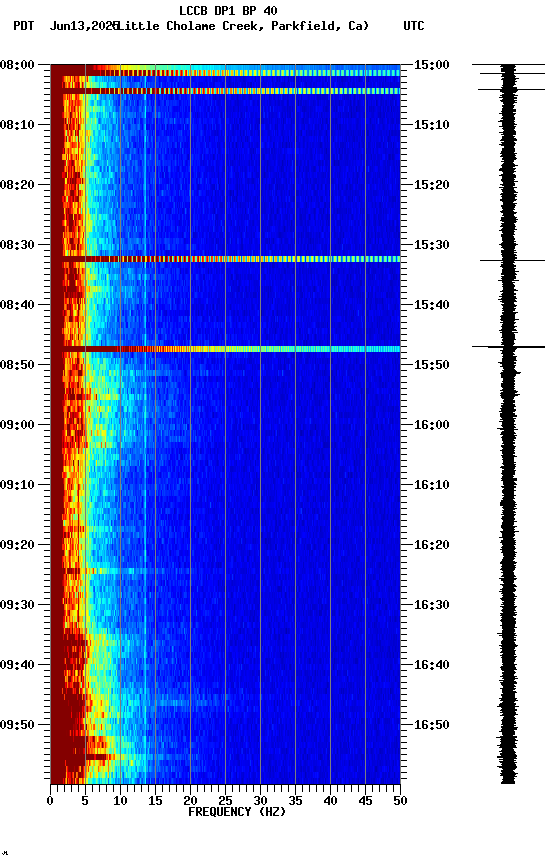Image resolution: width=552 pixels, height=864 pixels.
Task: Click the '09:40' PDT time label
Action: [17, 665]
